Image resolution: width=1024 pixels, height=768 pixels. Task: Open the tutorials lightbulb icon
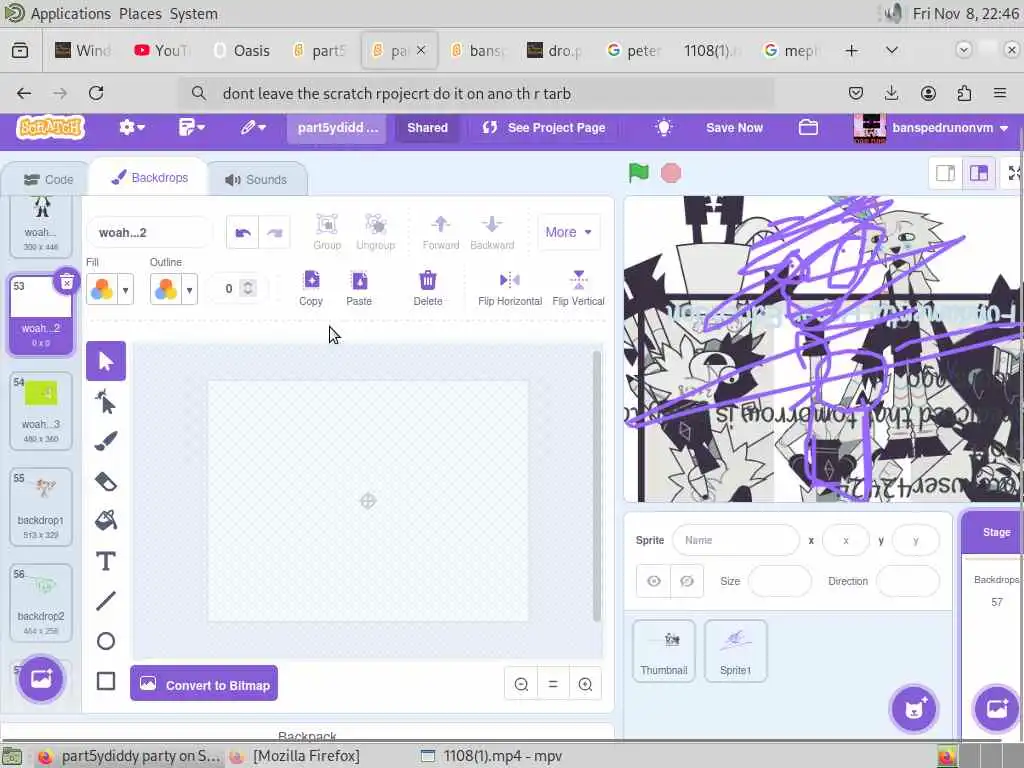664,127
